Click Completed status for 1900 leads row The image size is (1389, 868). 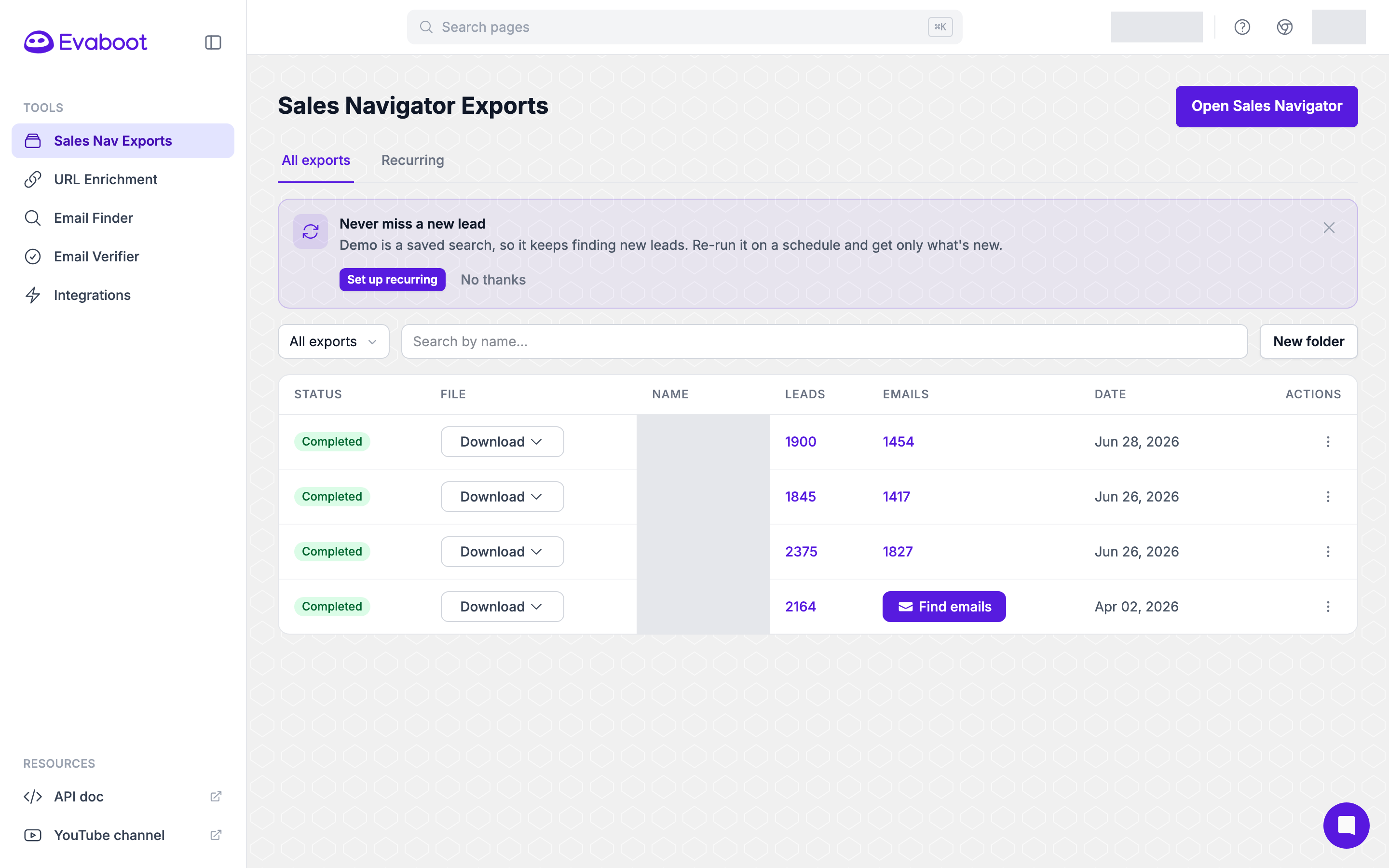coord(332,441)
